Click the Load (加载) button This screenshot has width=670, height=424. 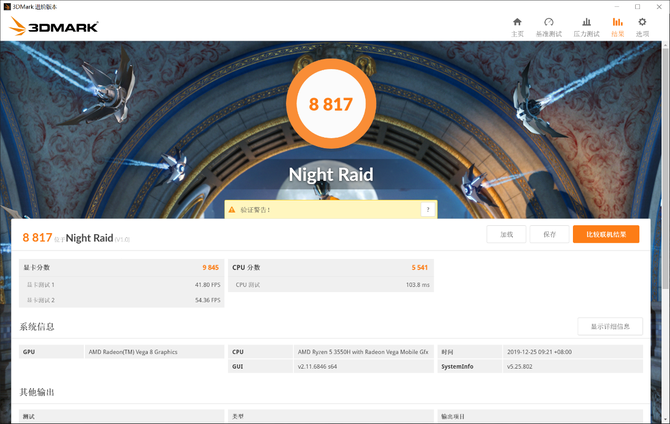click(x=506, y=234)
